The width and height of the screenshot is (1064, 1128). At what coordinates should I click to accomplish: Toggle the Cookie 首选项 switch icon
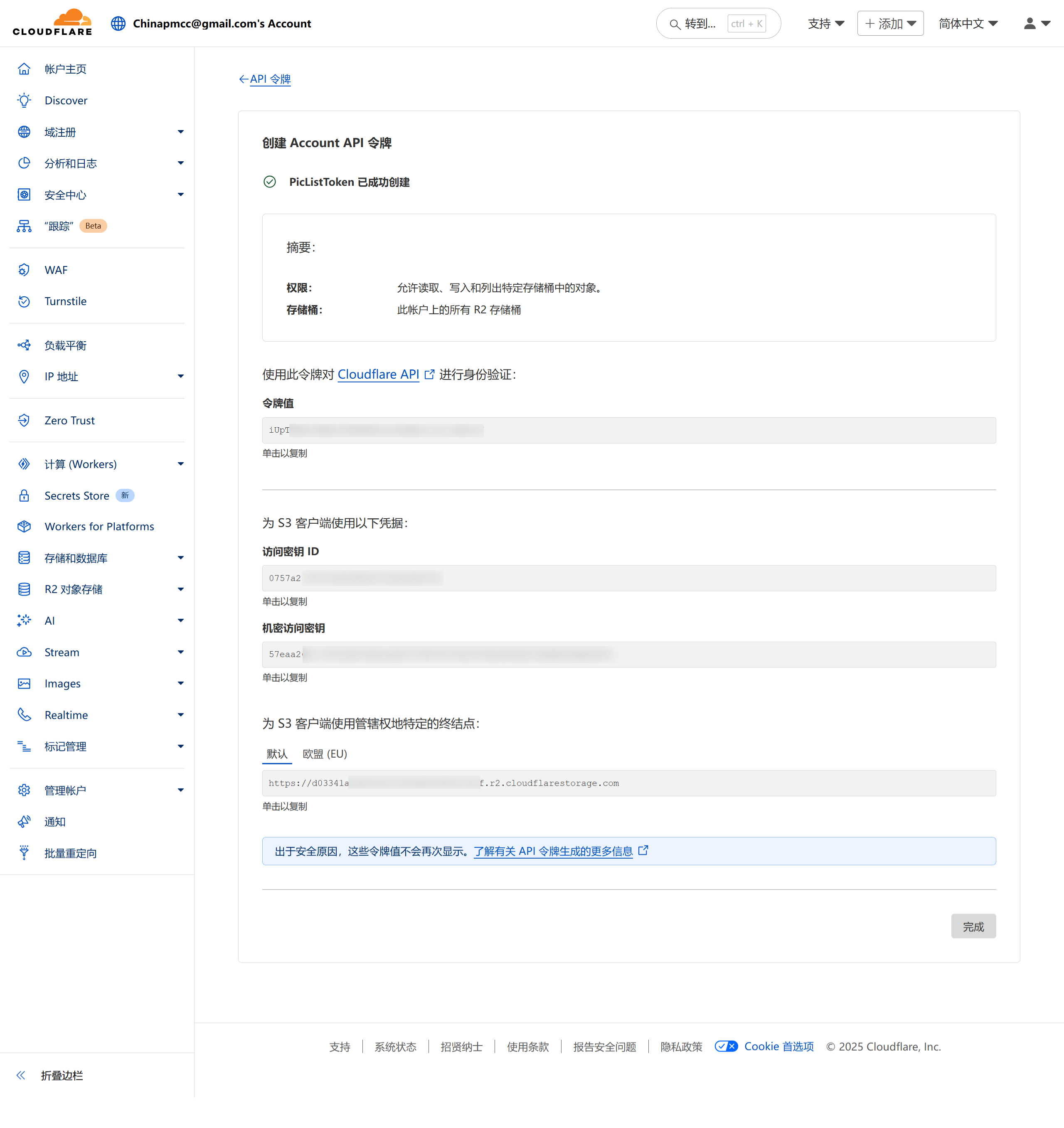tap(726, 1046)
